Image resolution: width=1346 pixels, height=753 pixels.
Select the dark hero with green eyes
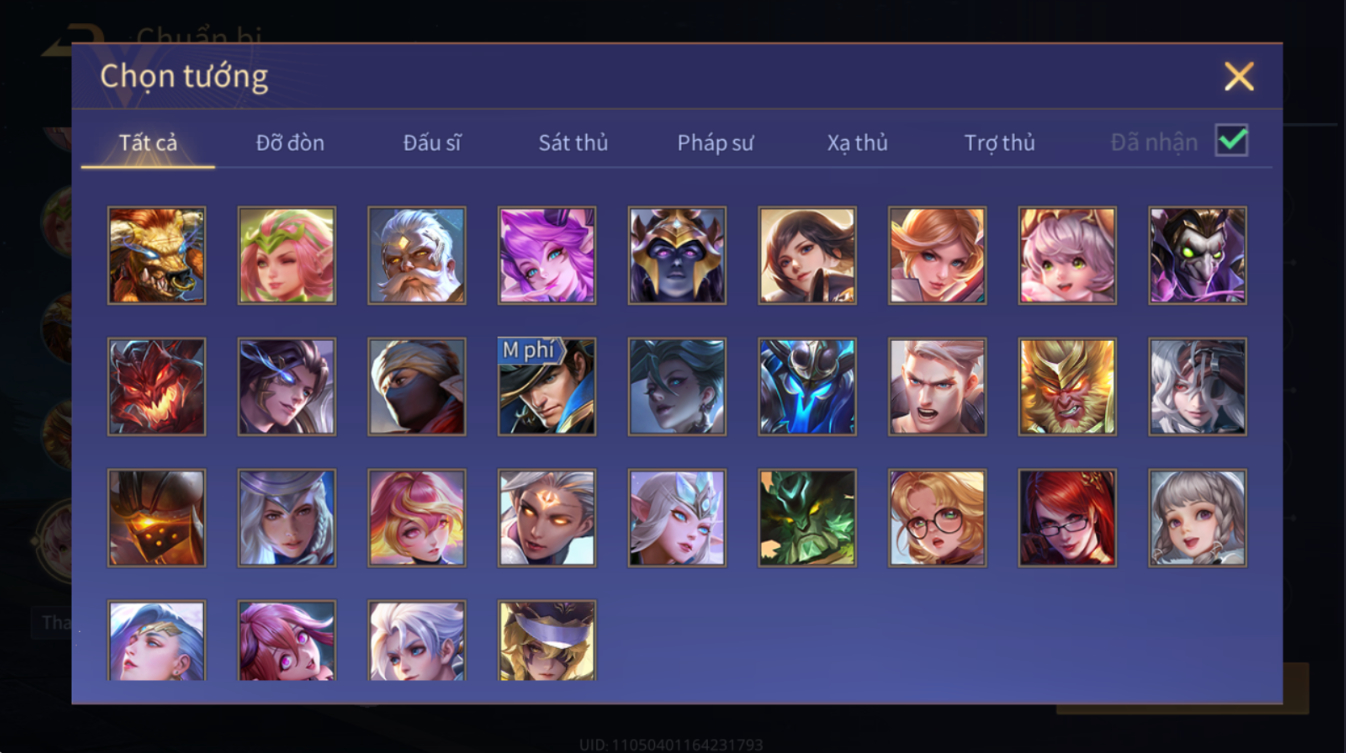[x=1197, y=255]
